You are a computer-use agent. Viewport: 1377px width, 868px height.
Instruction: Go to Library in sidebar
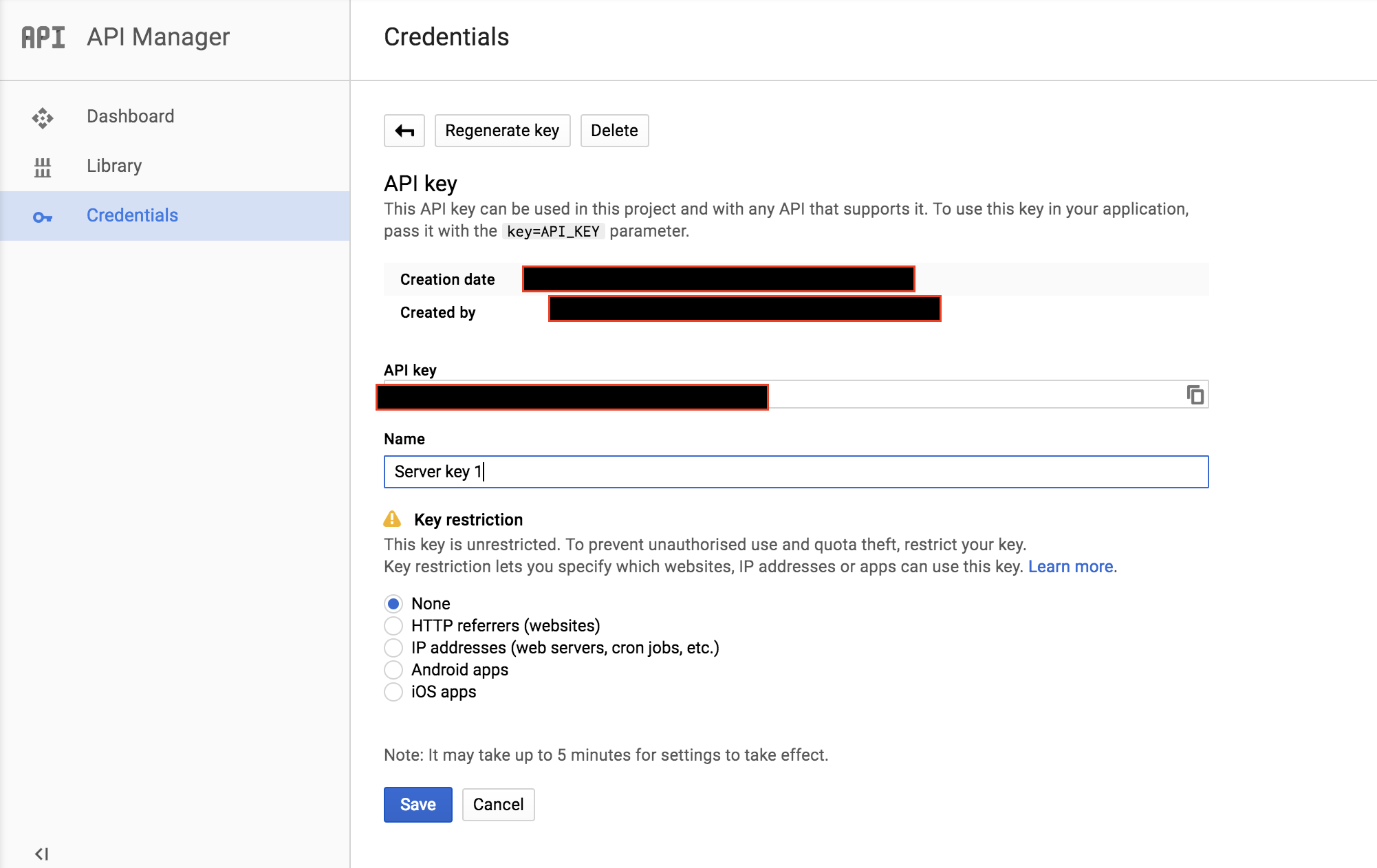[114, 166]
